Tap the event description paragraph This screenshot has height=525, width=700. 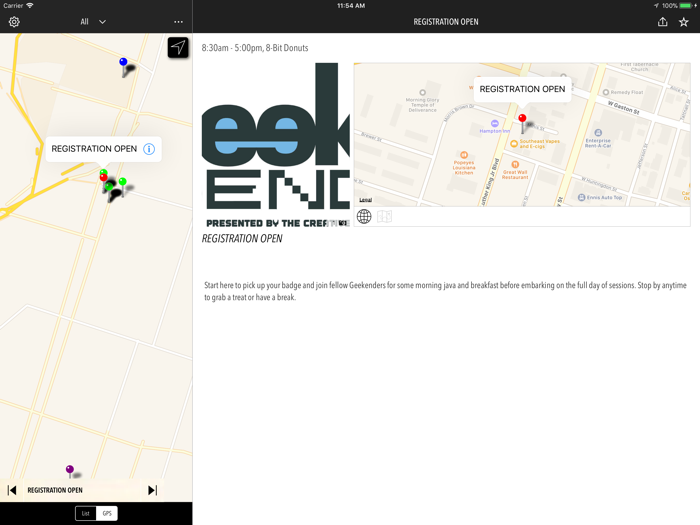click(445, 291)
